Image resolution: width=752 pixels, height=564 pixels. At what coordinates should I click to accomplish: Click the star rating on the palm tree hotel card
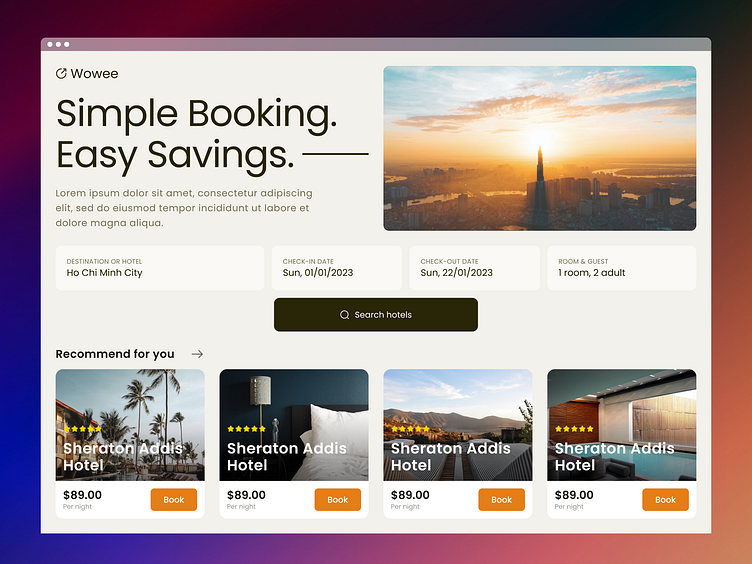pos(82,429)
